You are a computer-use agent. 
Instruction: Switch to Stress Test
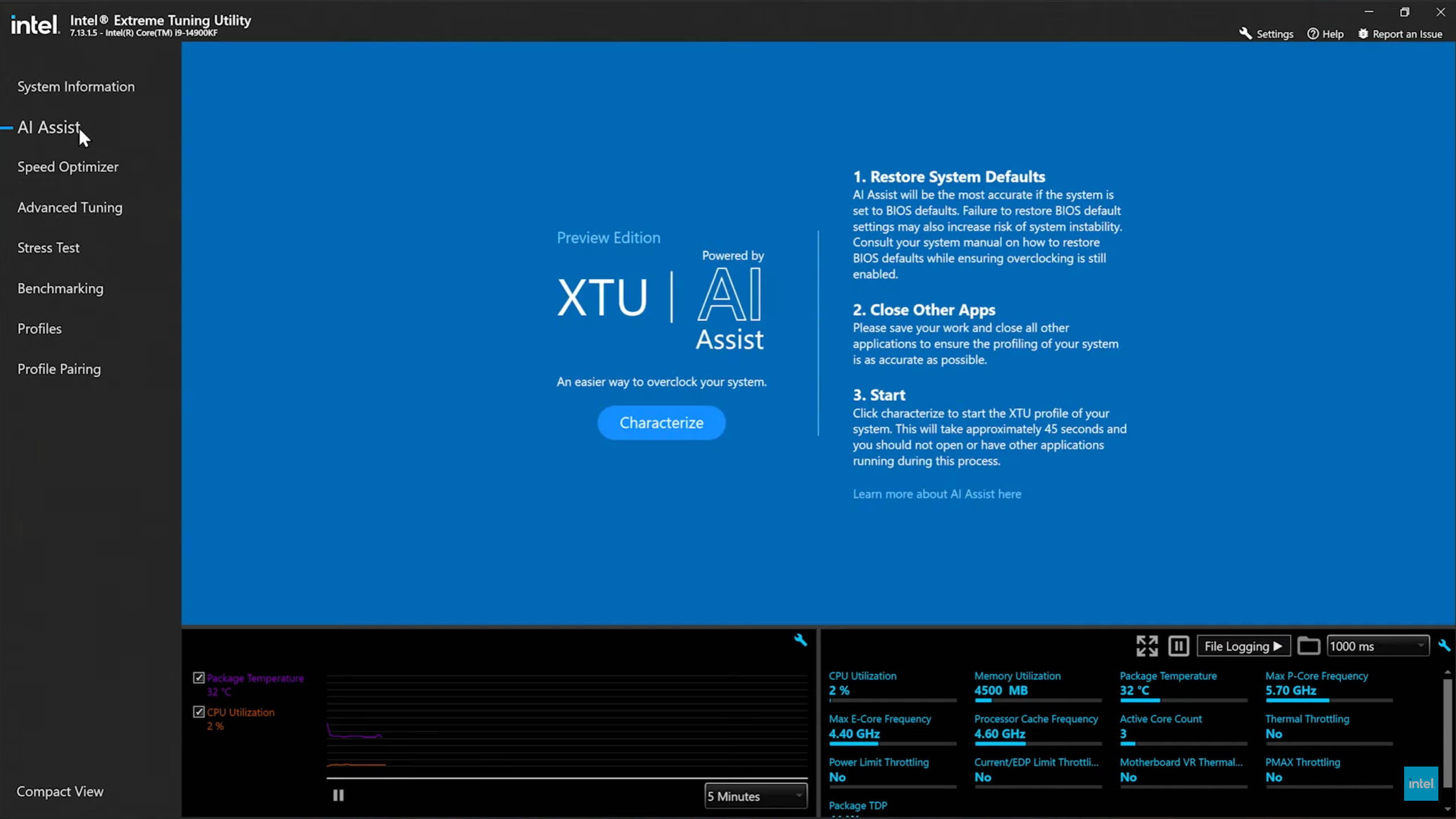(48, 248)
